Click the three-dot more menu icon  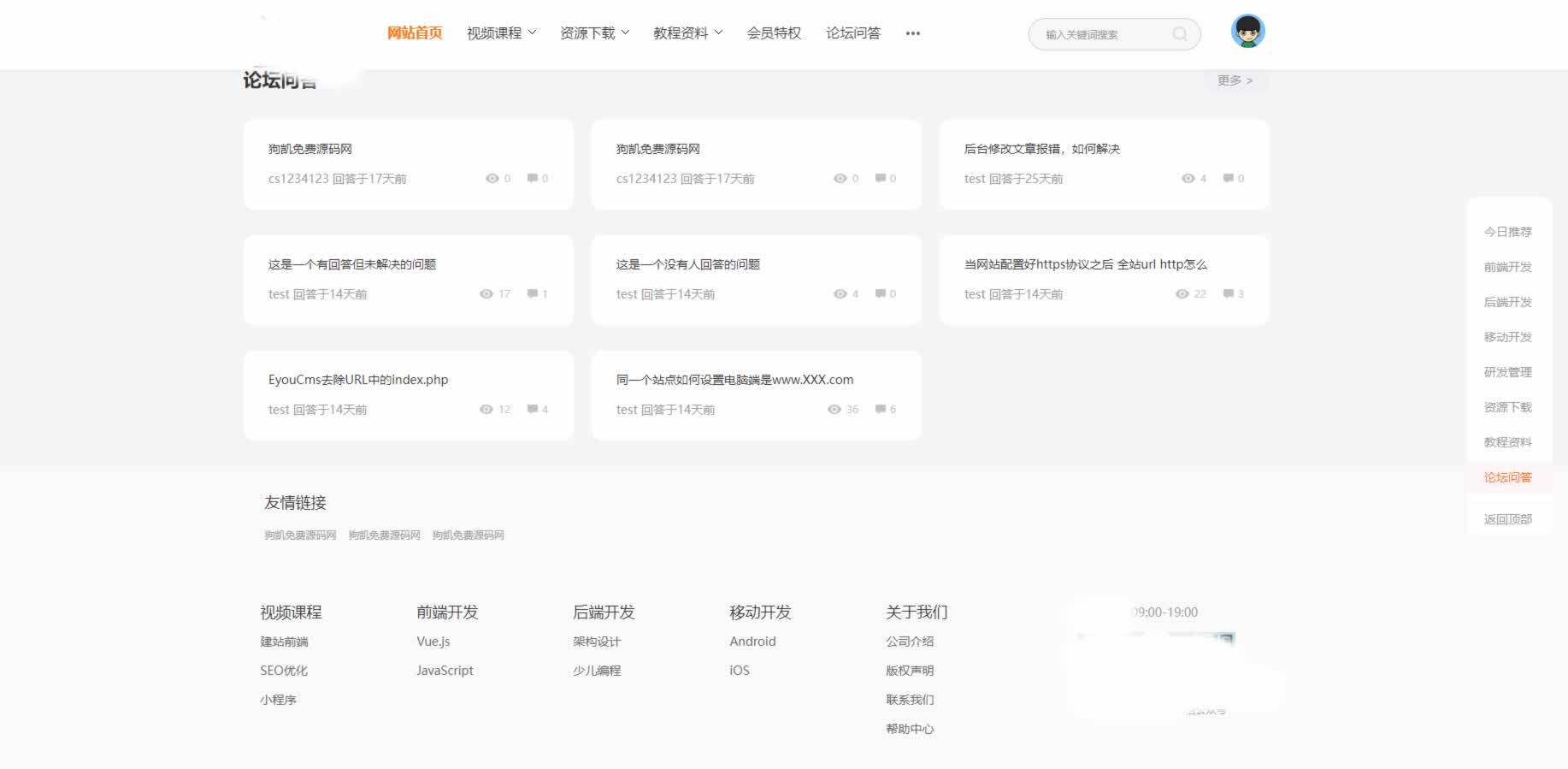(x=912, y=33)
